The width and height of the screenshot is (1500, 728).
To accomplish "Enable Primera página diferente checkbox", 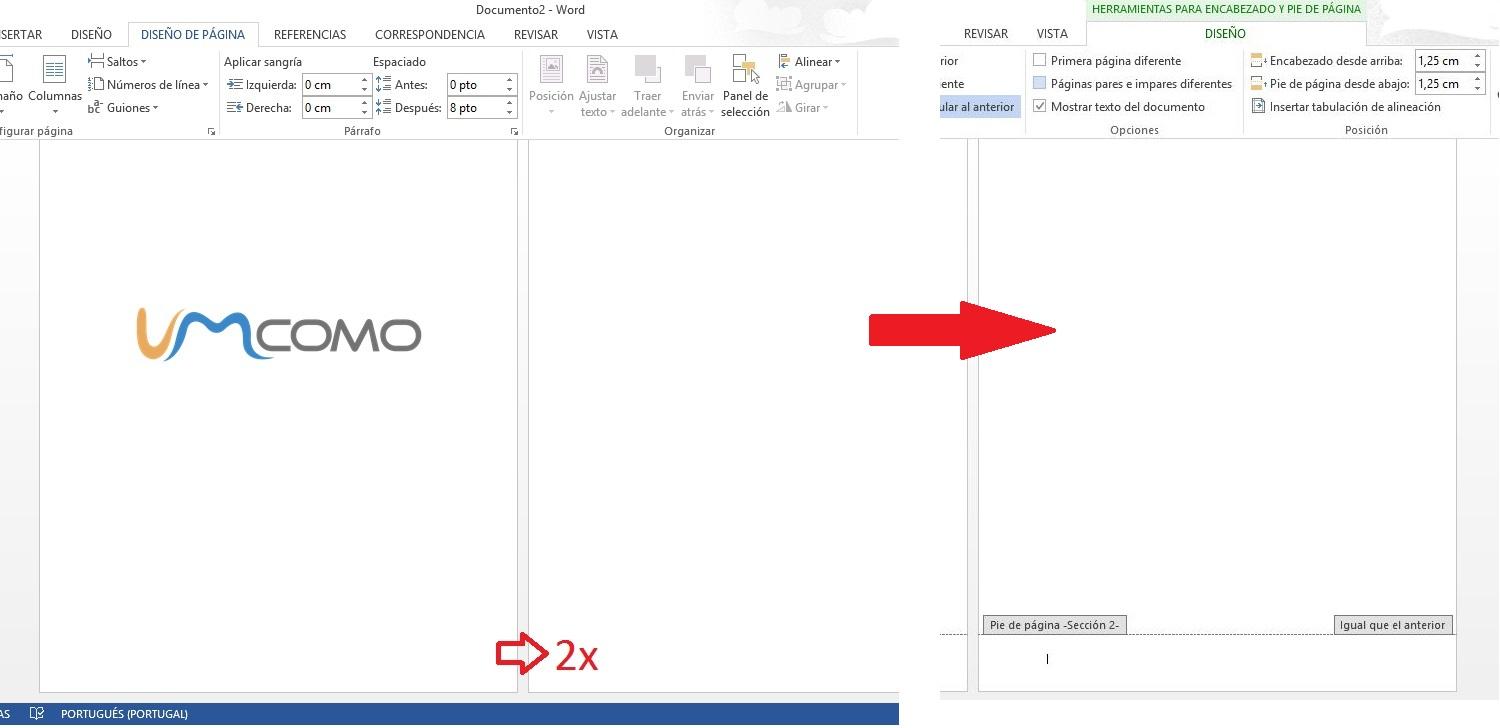I will (1040, 61).
